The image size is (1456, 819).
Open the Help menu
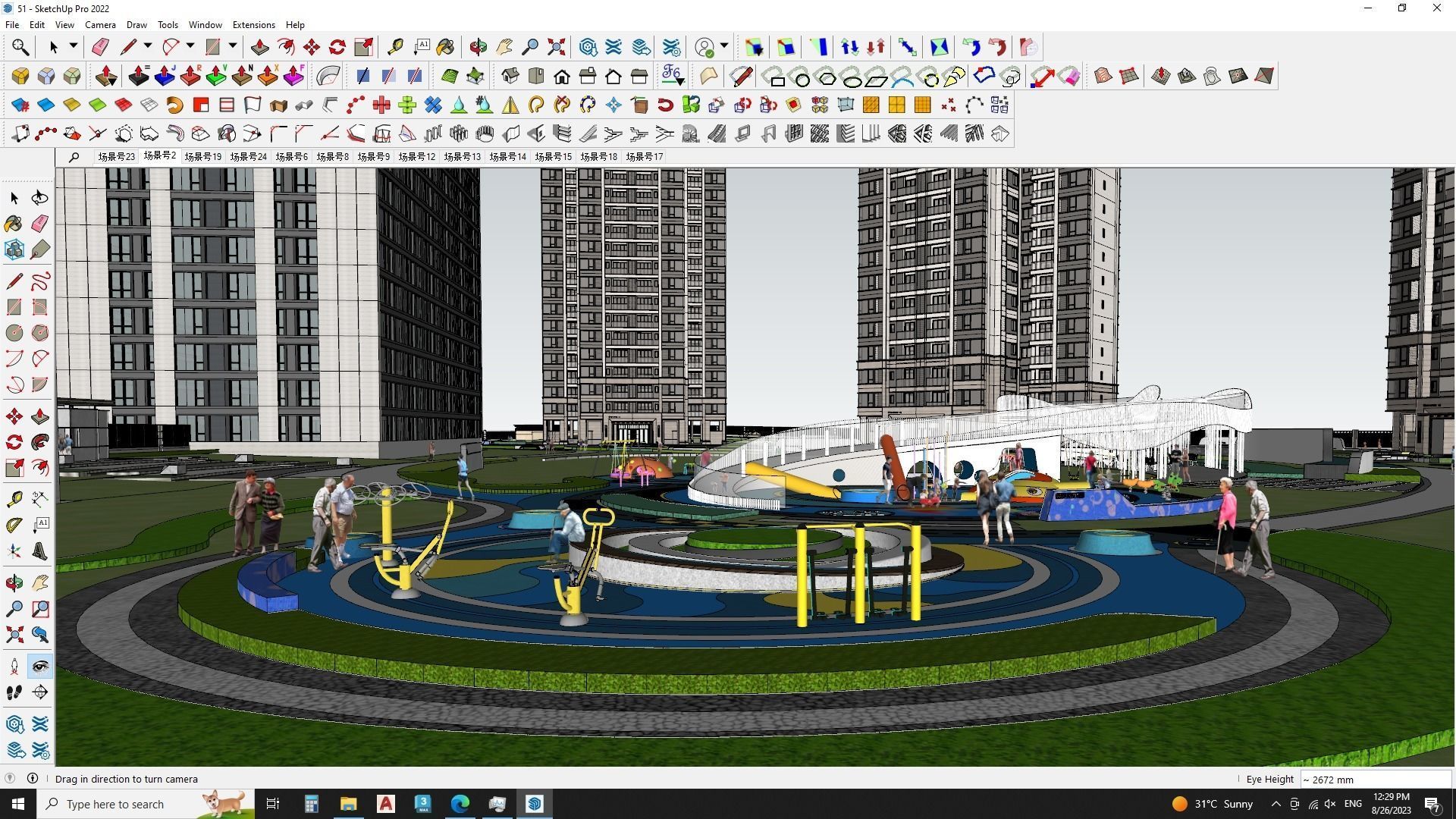[x=295, y=25]
